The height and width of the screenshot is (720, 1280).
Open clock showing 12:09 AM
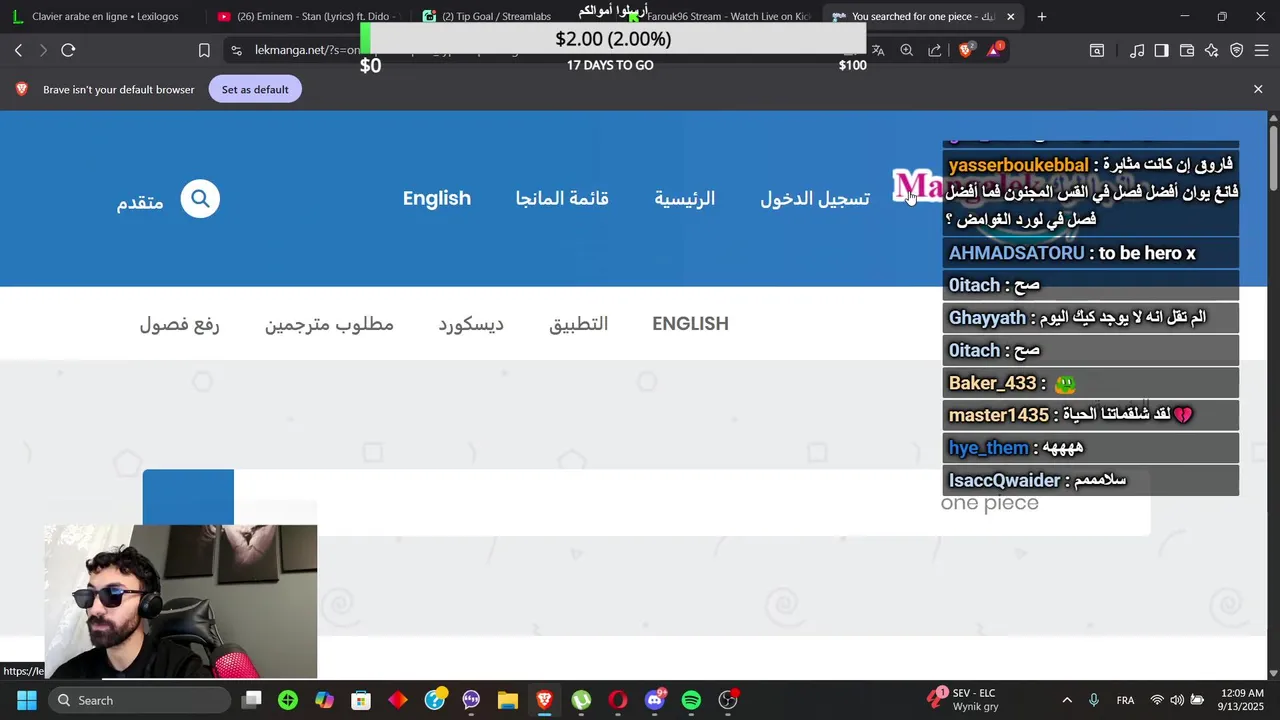[x=1240, y=700]
